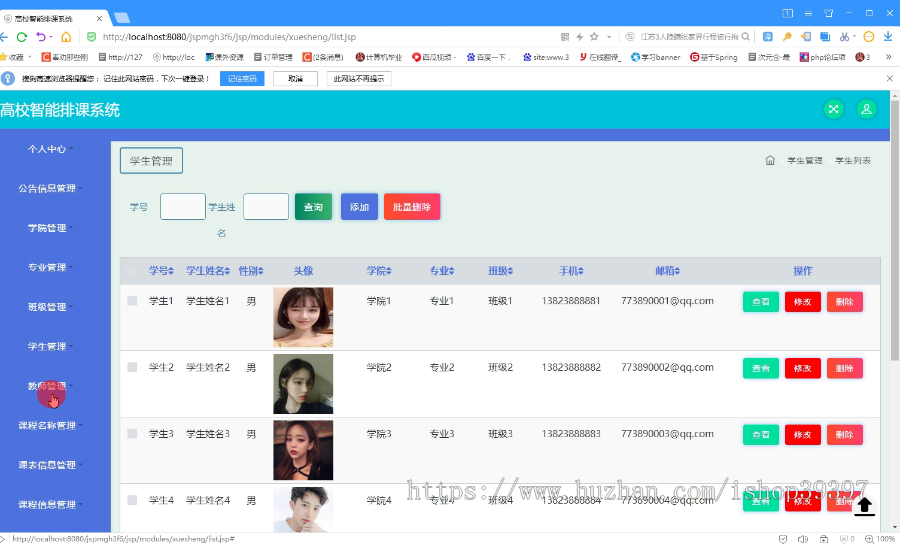This screenshot has width=900, height=545.
Task: Open the user profile icon in header
Action: tap(866, 109)
